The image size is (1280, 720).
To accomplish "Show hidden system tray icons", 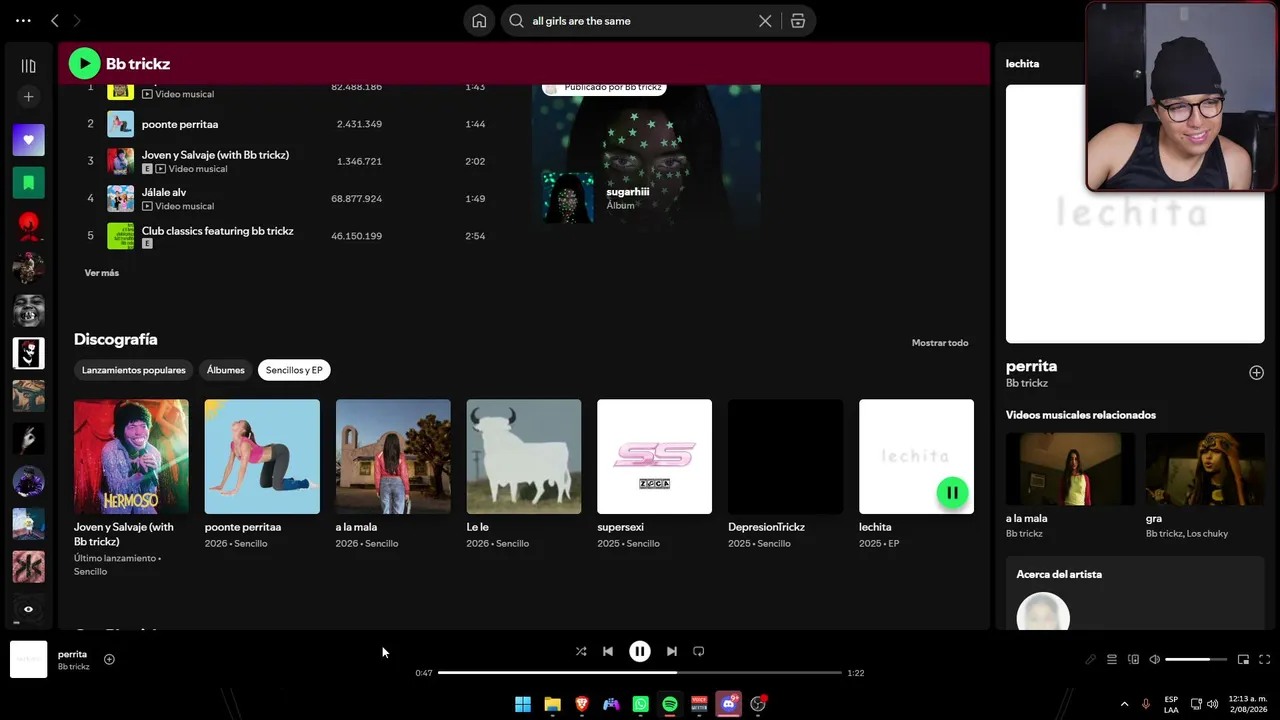I will coord(1124,704).
